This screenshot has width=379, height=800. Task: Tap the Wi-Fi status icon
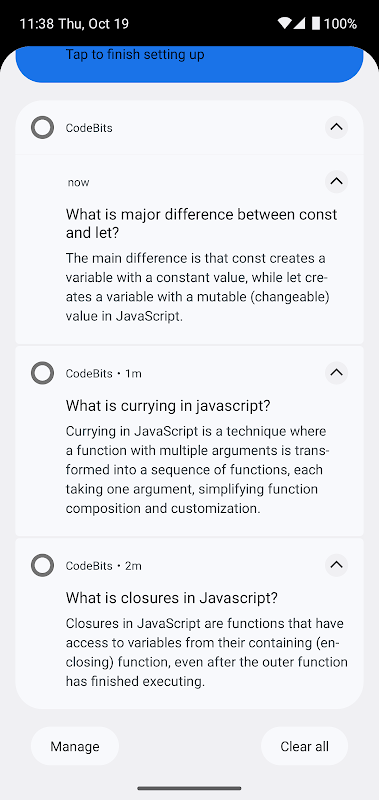click(x=284, y=23)
